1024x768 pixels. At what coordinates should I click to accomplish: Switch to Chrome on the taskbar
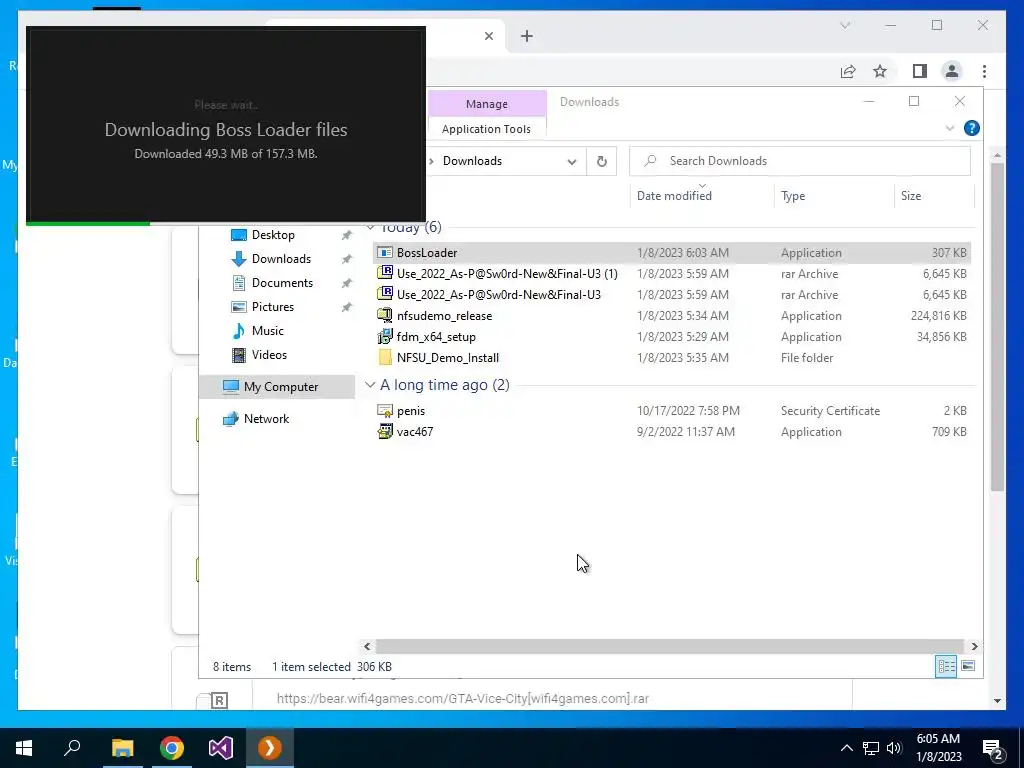(172, 748)
